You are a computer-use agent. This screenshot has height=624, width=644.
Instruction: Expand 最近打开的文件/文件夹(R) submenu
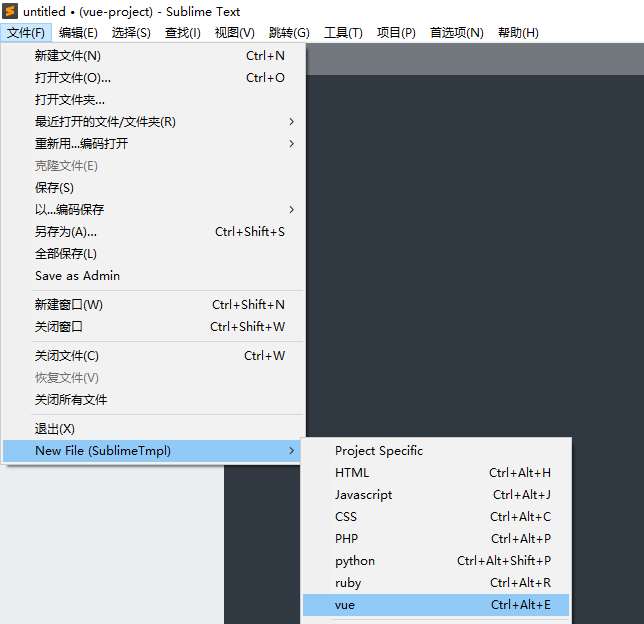pyautogui.click(x=154, y=122)
